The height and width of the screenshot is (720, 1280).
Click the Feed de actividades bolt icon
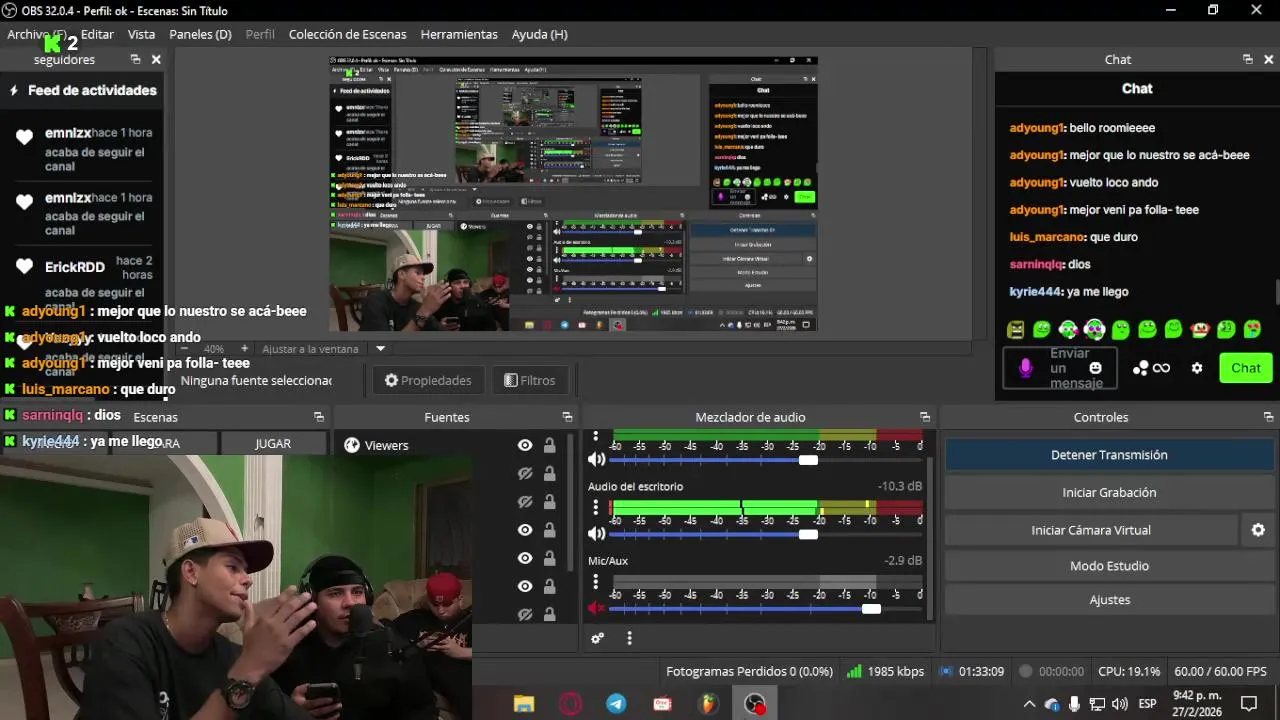click(x=14, y=90)
